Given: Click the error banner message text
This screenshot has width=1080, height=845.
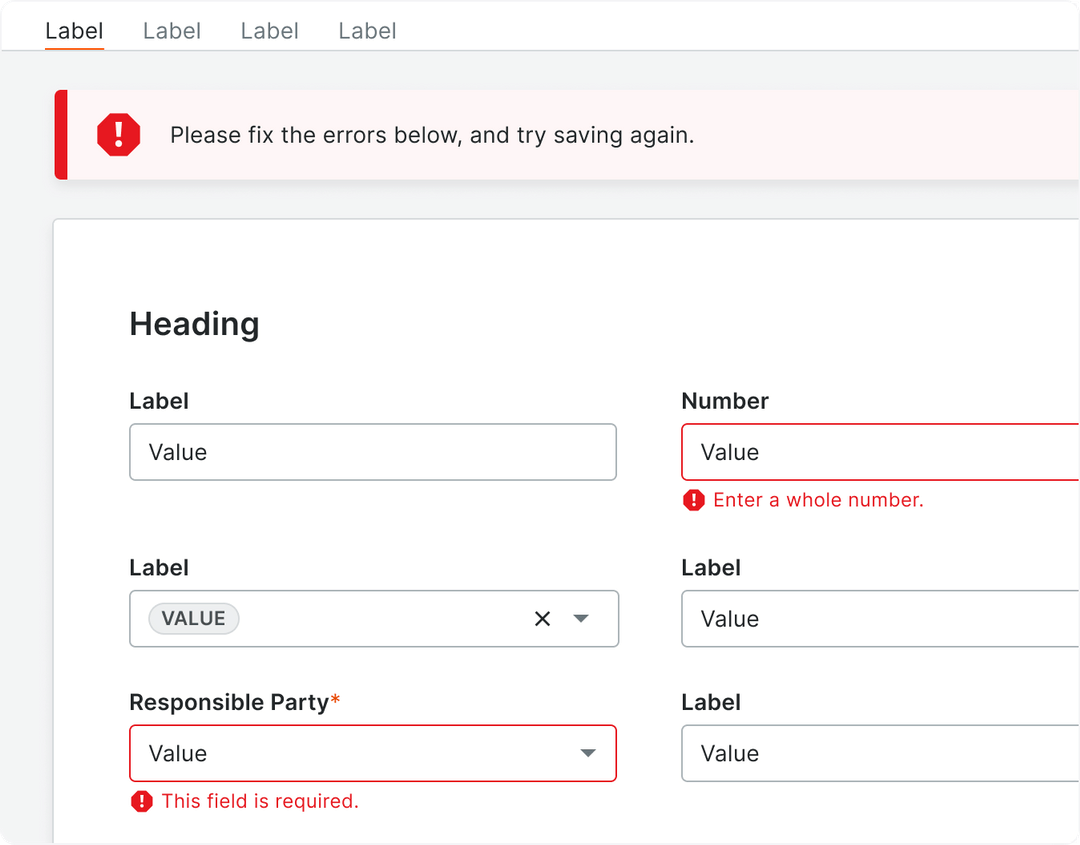Looking at the screenshot, I should click(432, 134).
